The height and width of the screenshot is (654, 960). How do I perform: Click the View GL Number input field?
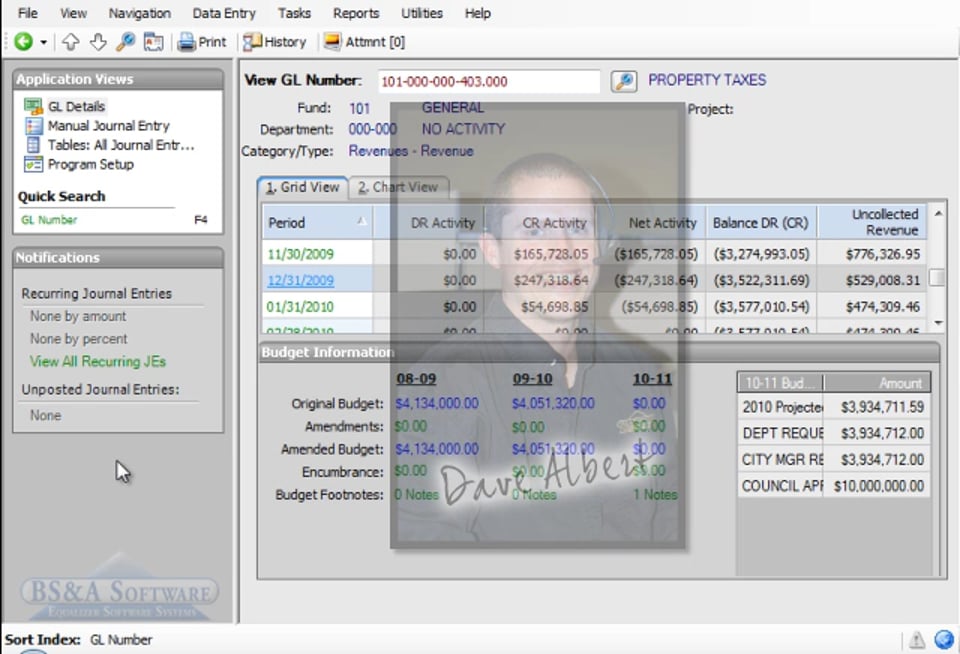(x=489, y=81)
